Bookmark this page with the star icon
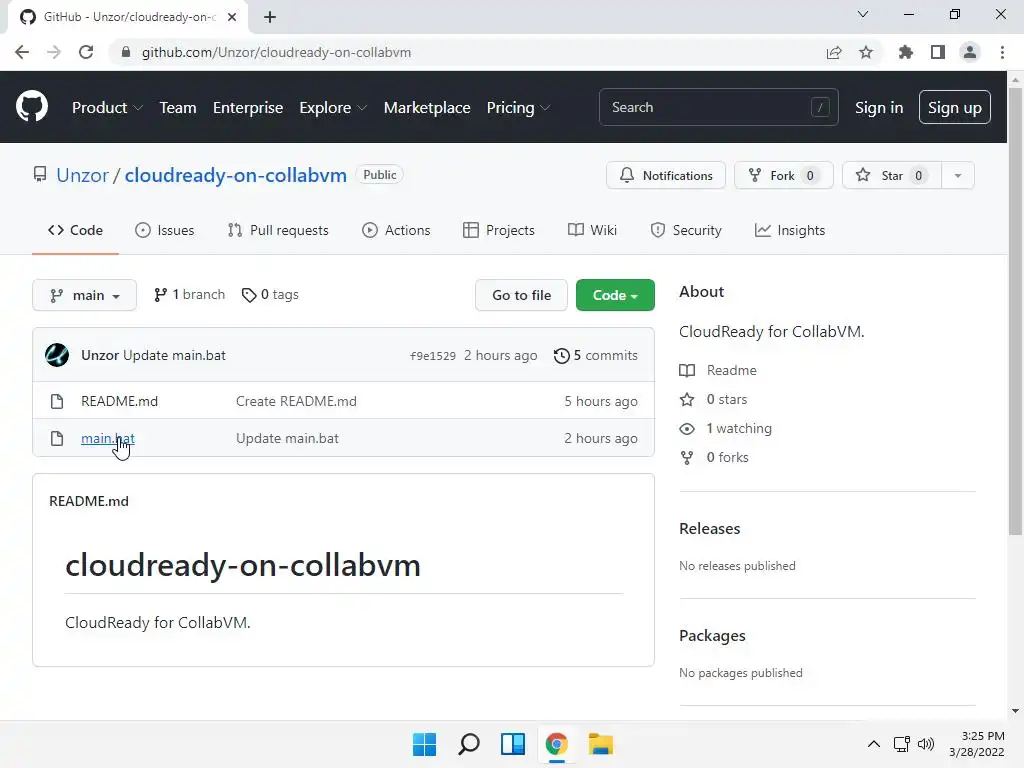Image resolution: width=1024 pixels, height=768 pixels. pyautogui.click(x=866, y=52)
